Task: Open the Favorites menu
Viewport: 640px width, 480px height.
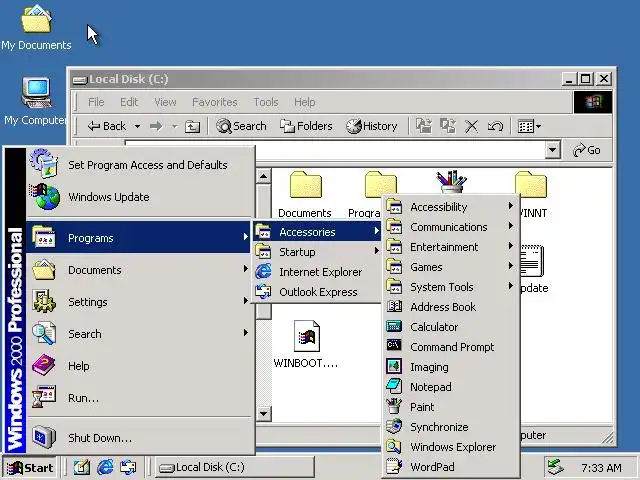Action: point(215,102)
